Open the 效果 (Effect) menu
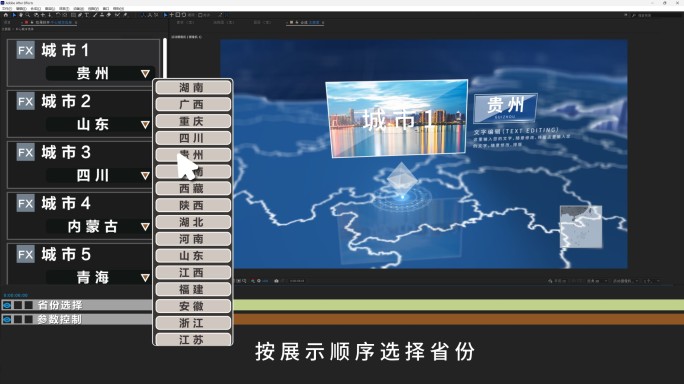Screen dimensions: 684x384 coord(64,8)
